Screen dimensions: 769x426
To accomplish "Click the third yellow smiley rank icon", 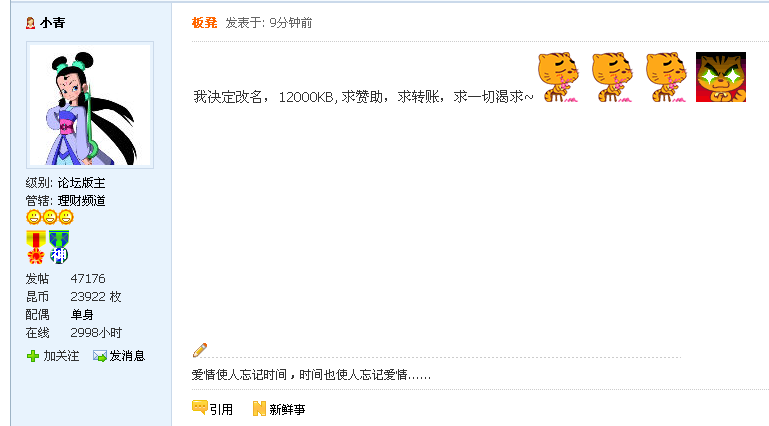I will click(x=66, y=217).
